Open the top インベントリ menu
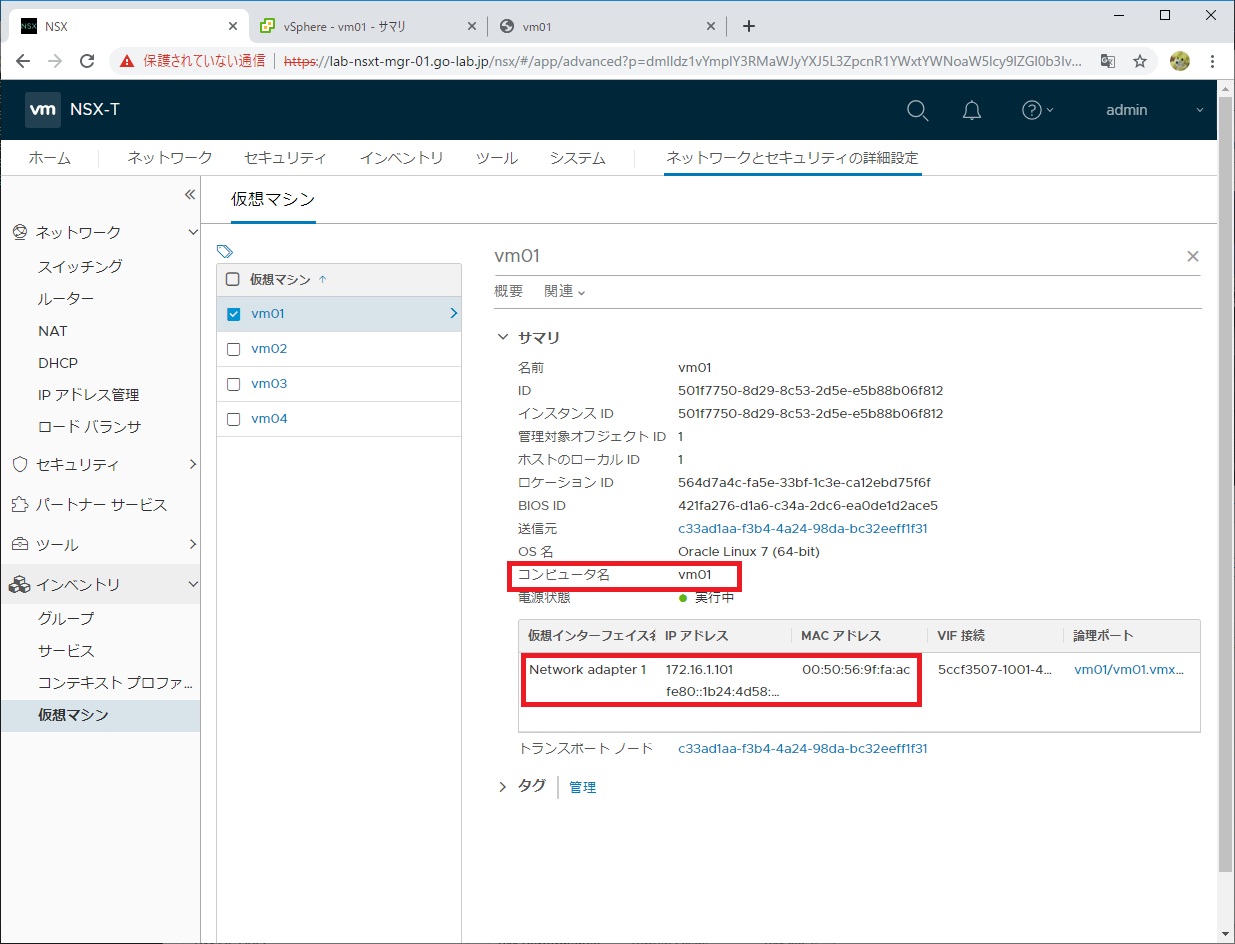 401,158
